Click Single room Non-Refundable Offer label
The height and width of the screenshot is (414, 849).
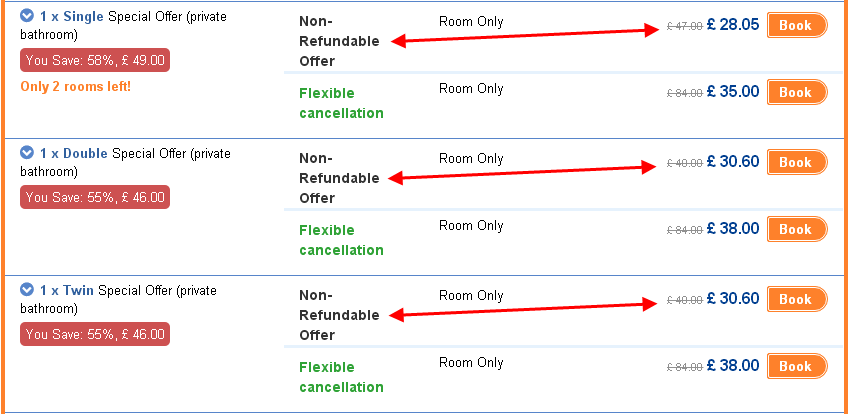point(339,41)
